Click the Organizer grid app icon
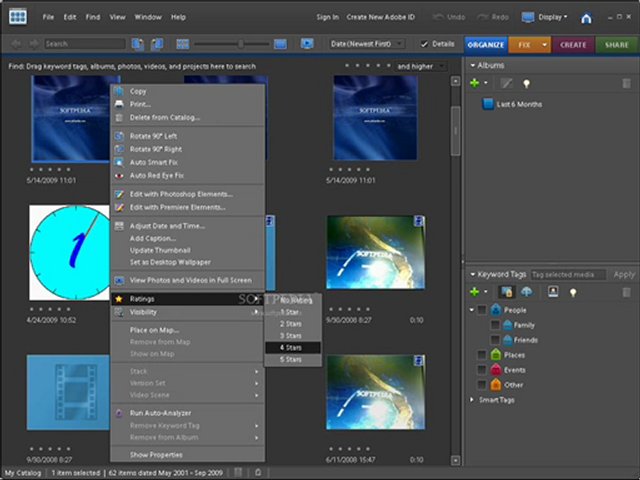Screen dimensions: 640x480 pyautogui.click(x=18, y=17)
